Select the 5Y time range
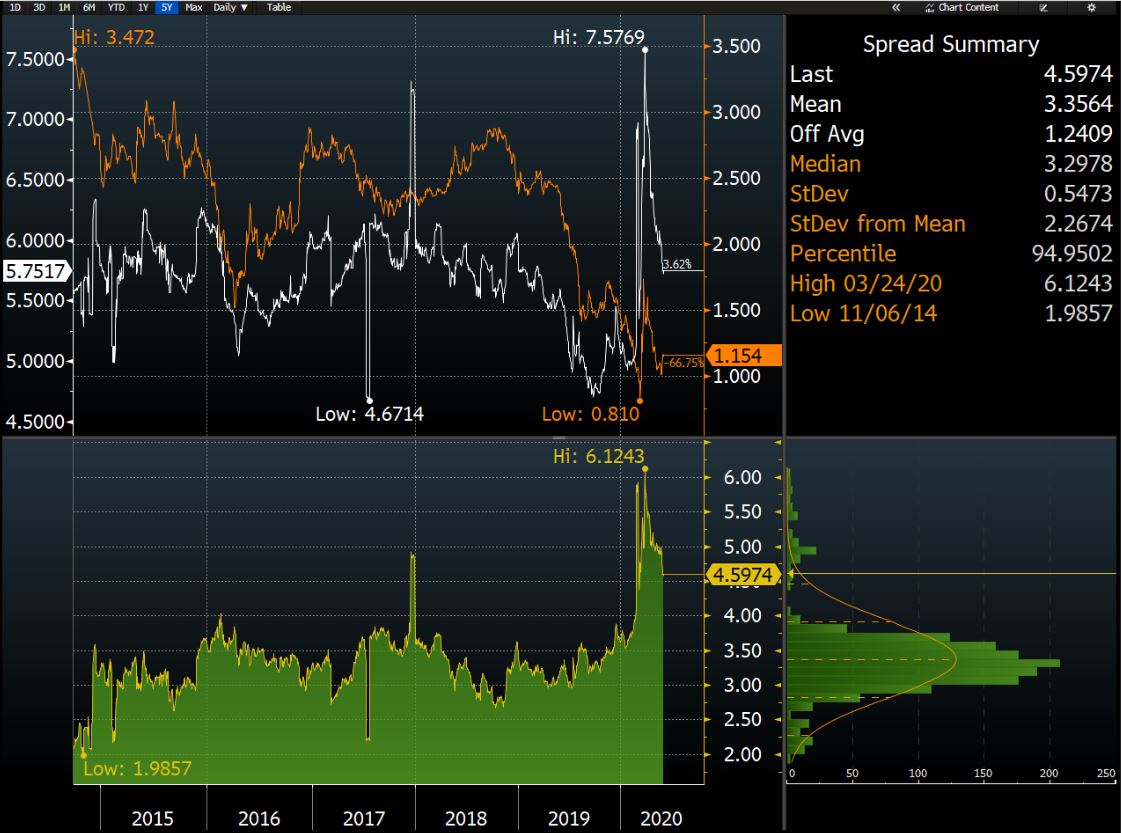Screen dimensions: 1121x833 tap(165, 7)
